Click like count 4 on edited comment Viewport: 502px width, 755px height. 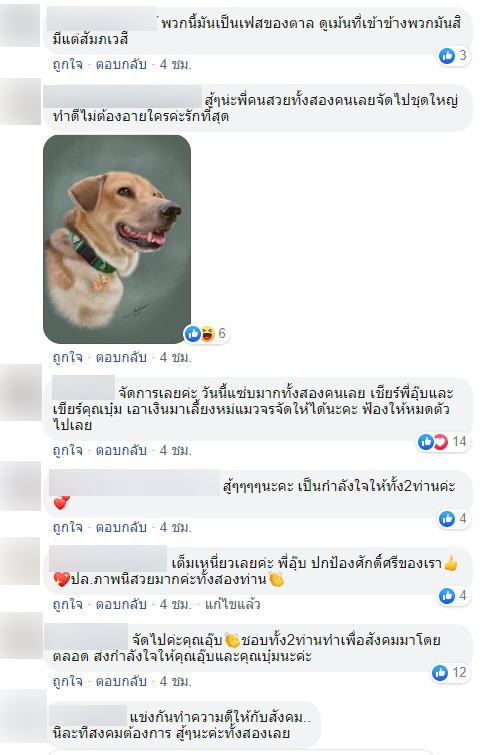pyautogui.click(x=453, y=596)
